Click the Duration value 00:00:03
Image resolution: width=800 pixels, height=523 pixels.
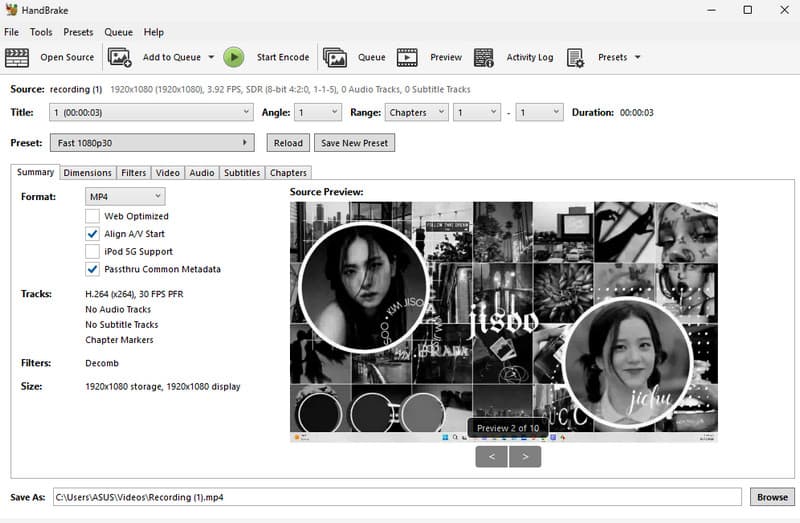coord(636,112)
